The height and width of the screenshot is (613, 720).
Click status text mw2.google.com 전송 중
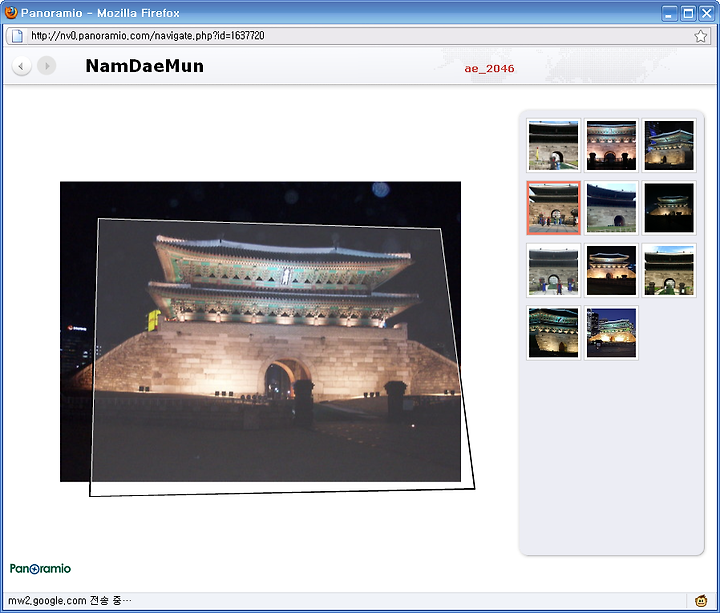click(x=70, y=601)
